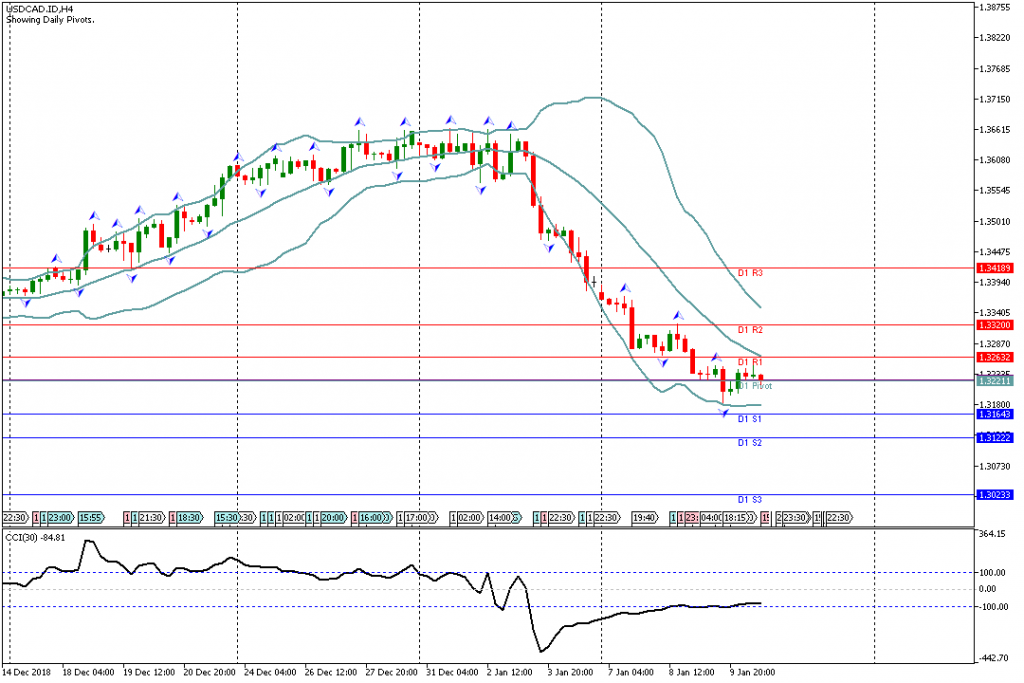This screenshot has width=1024, height=683.
Task: Open the 21:30 calendar event marker
Action: tap(151, 518)
